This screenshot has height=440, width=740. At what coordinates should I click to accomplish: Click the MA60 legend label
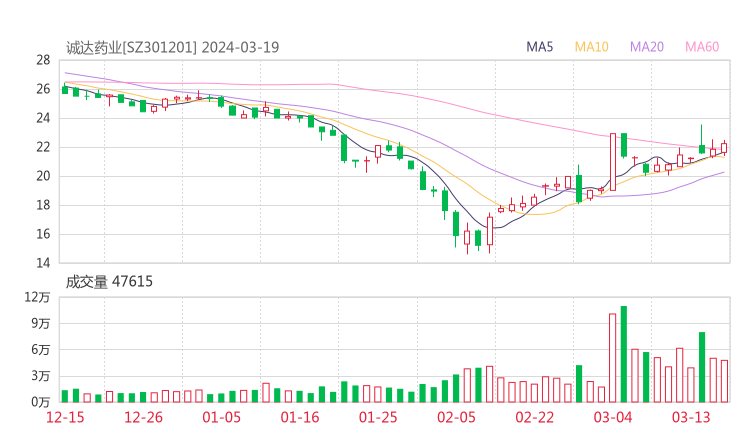702,47
